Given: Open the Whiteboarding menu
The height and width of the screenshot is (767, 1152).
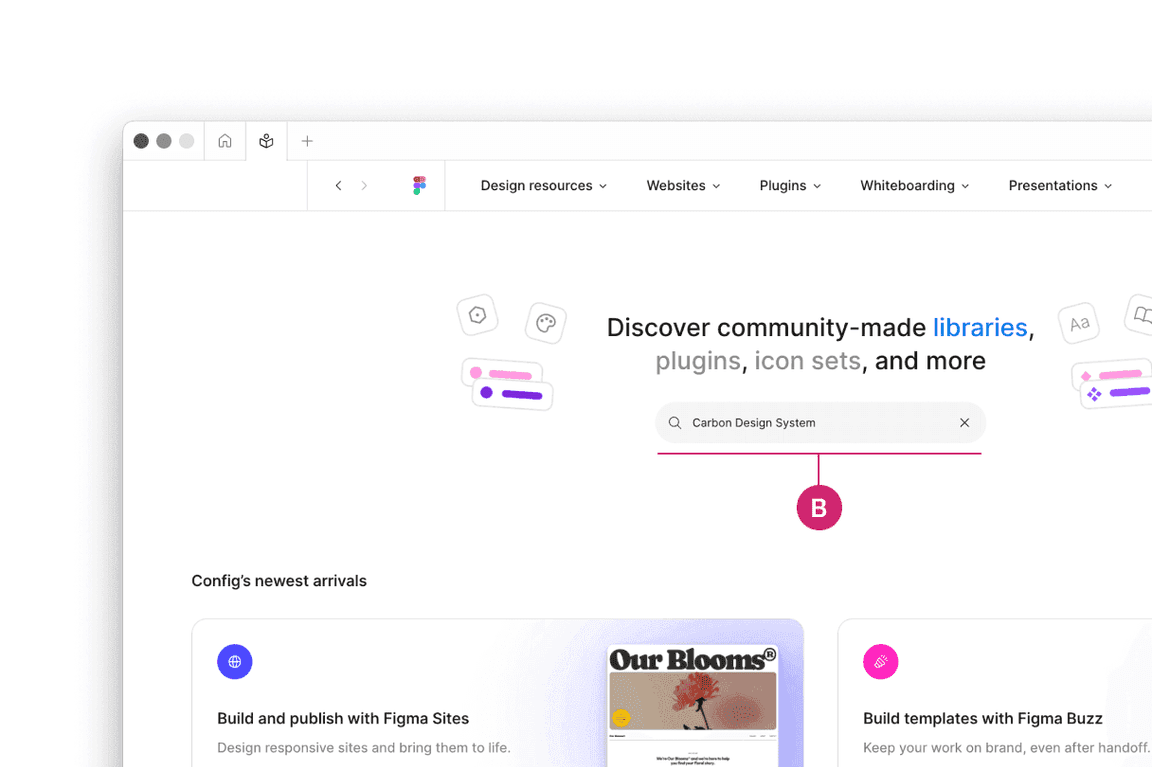Looking at the screenshot, I should tap(914, 186).
